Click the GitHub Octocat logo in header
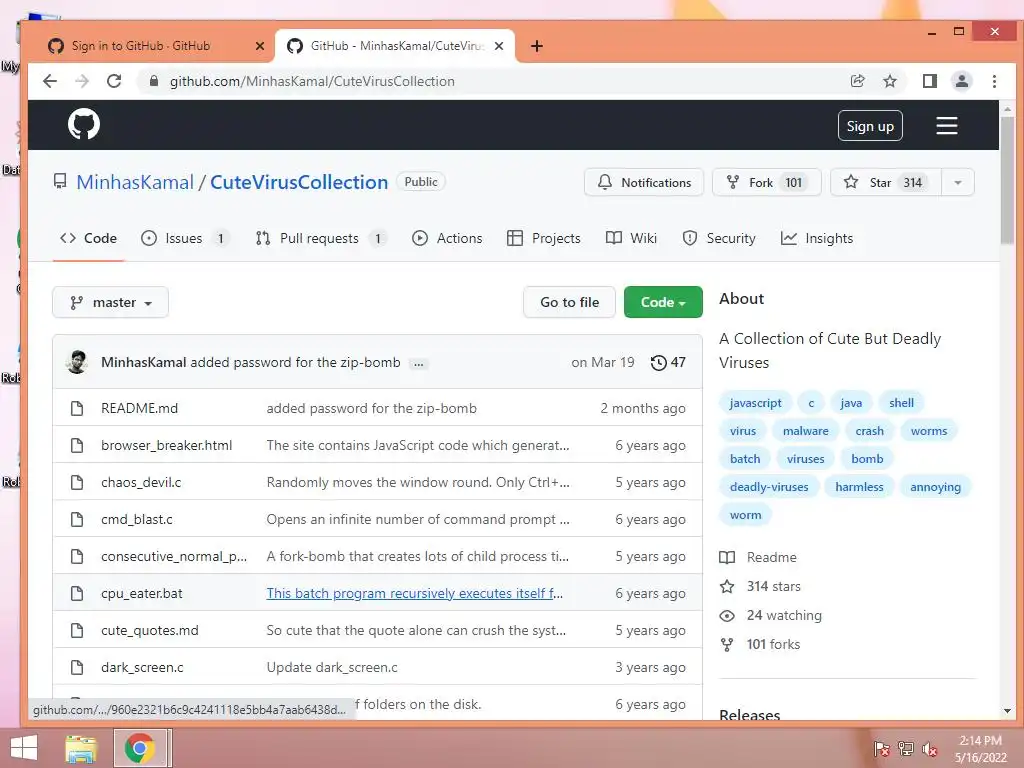Screen dimensions: 1024x768 tap(84, 124)
